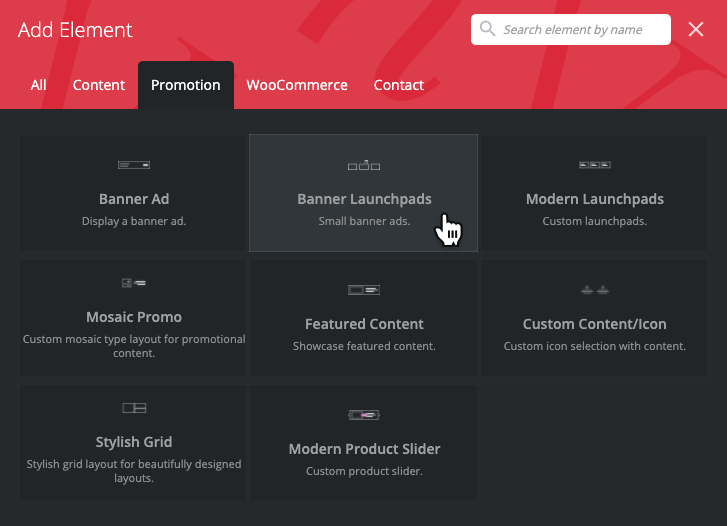The width and height of the screenshot is (727, 526).
Task: Click the Banner Ad element icon
Action: (133, 164)
